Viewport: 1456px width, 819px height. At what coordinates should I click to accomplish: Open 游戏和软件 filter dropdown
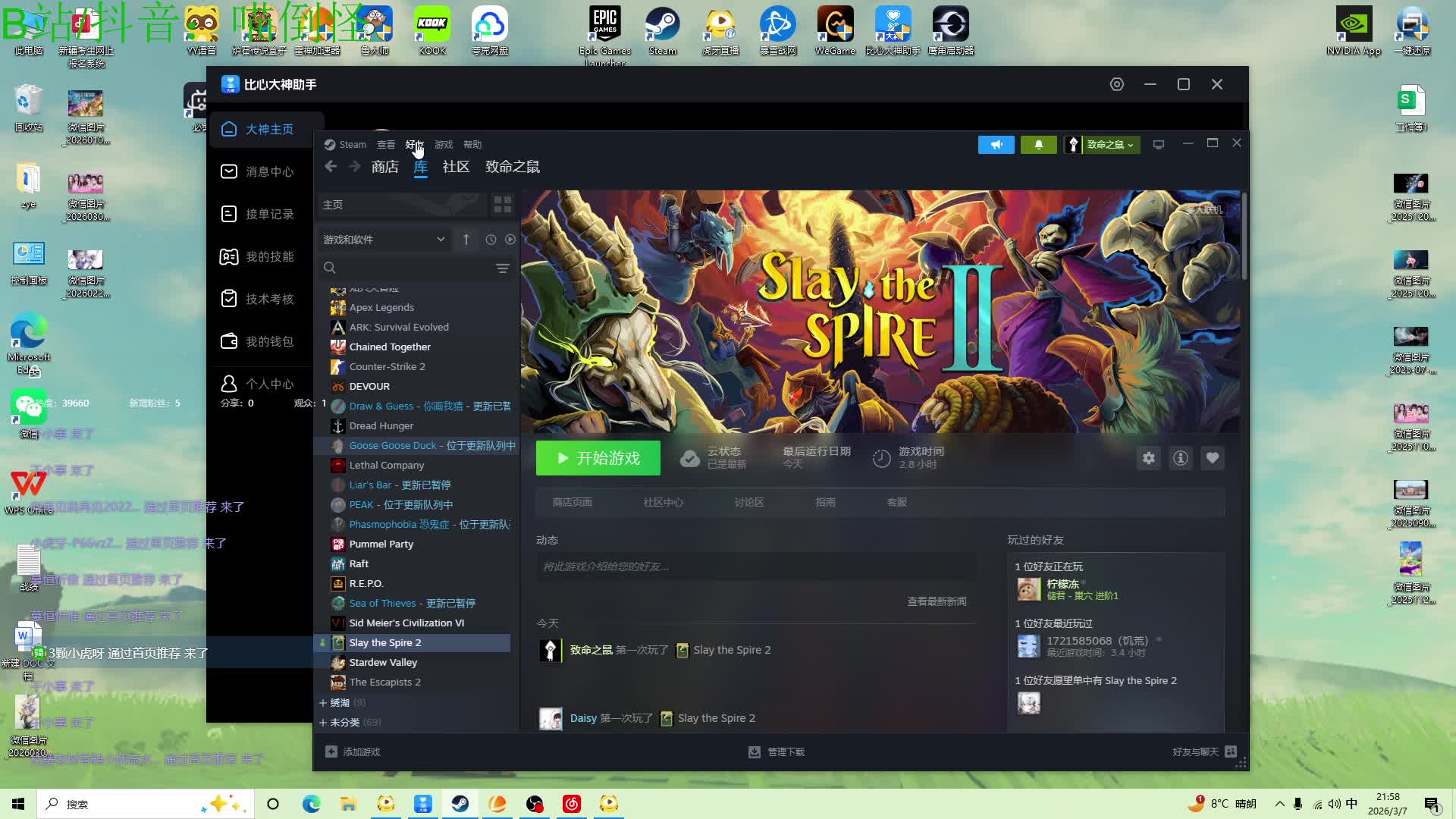click(384, 240)
